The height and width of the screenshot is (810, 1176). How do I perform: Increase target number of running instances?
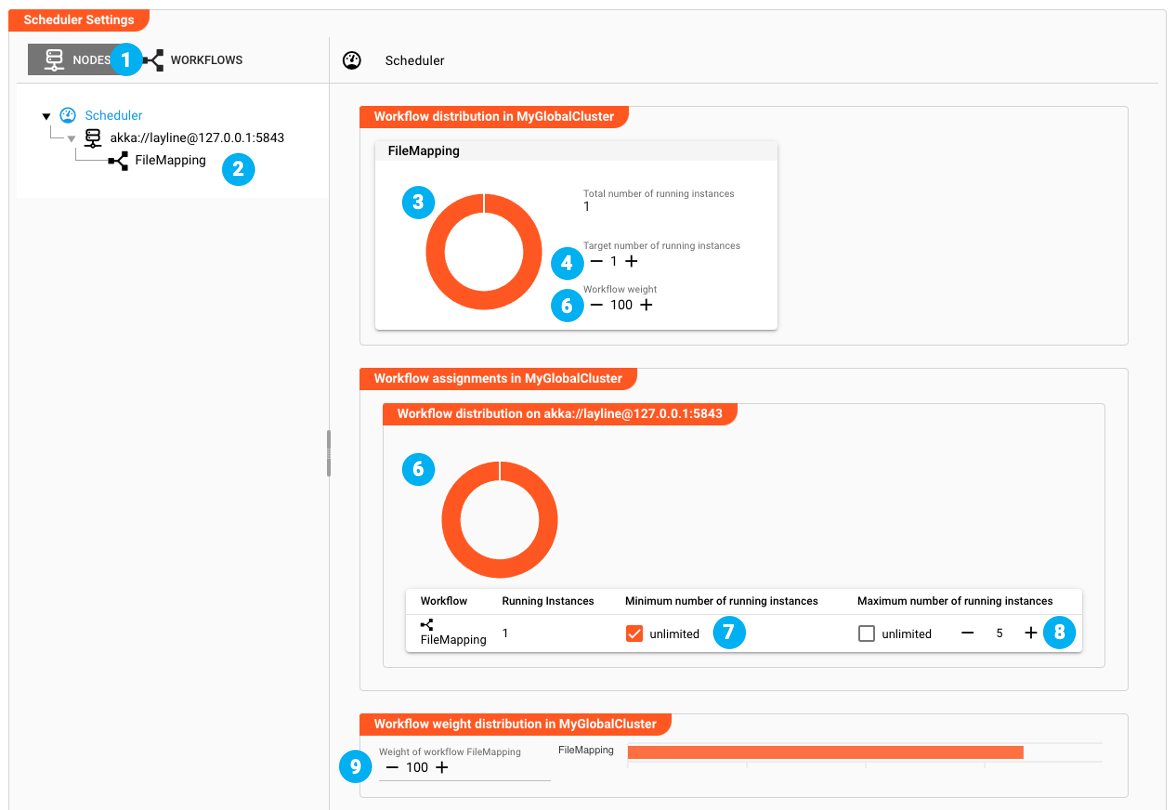point(631,261)
